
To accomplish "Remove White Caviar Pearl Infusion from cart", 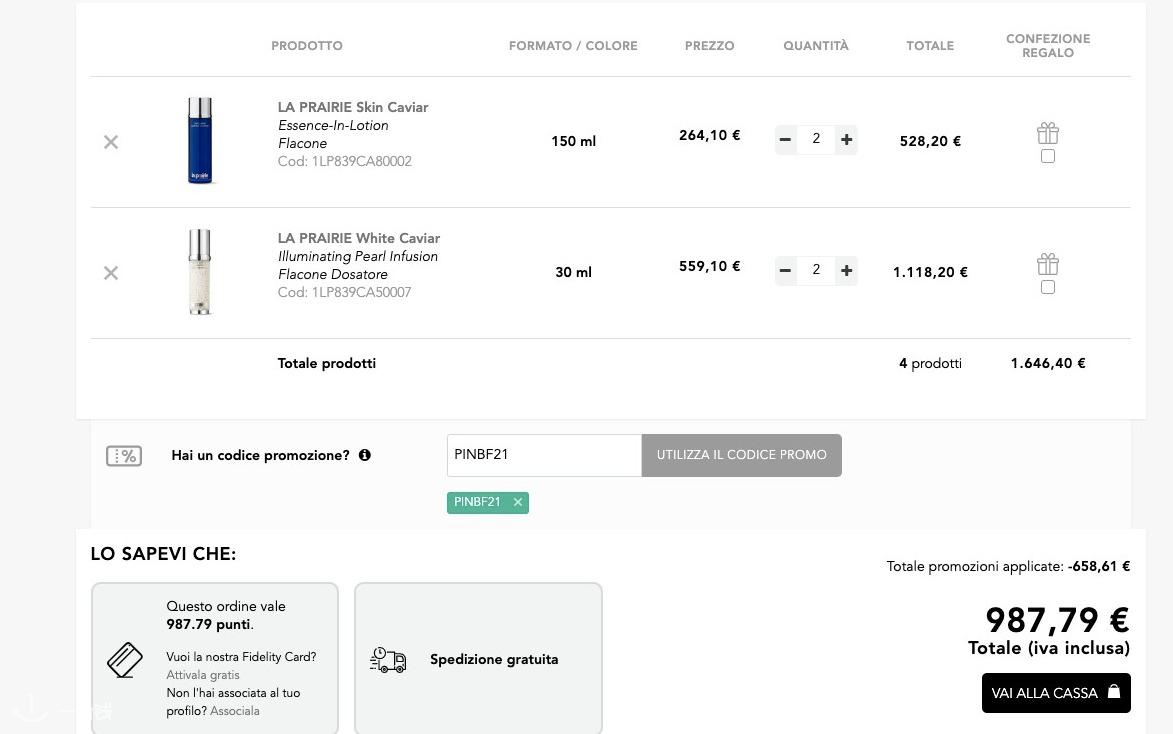I will coord(111,273).
